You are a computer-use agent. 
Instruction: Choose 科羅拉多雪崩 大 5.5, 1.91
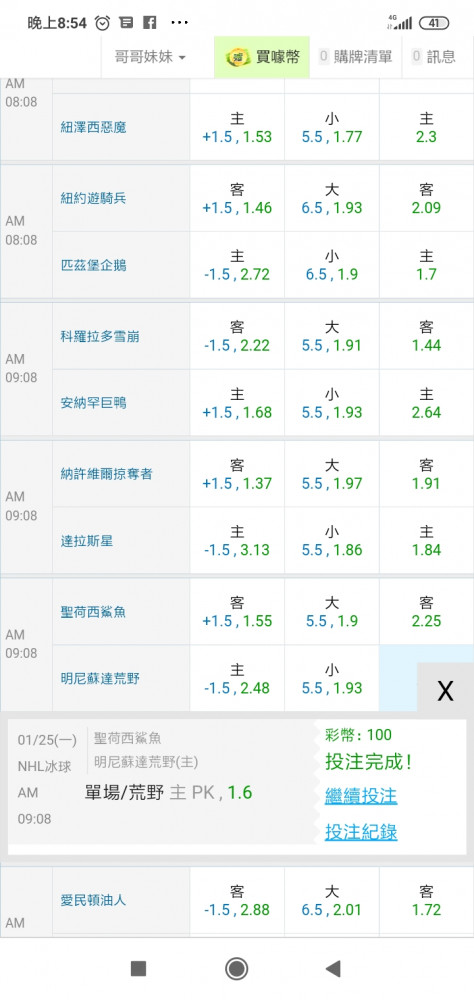click(332, 336)
